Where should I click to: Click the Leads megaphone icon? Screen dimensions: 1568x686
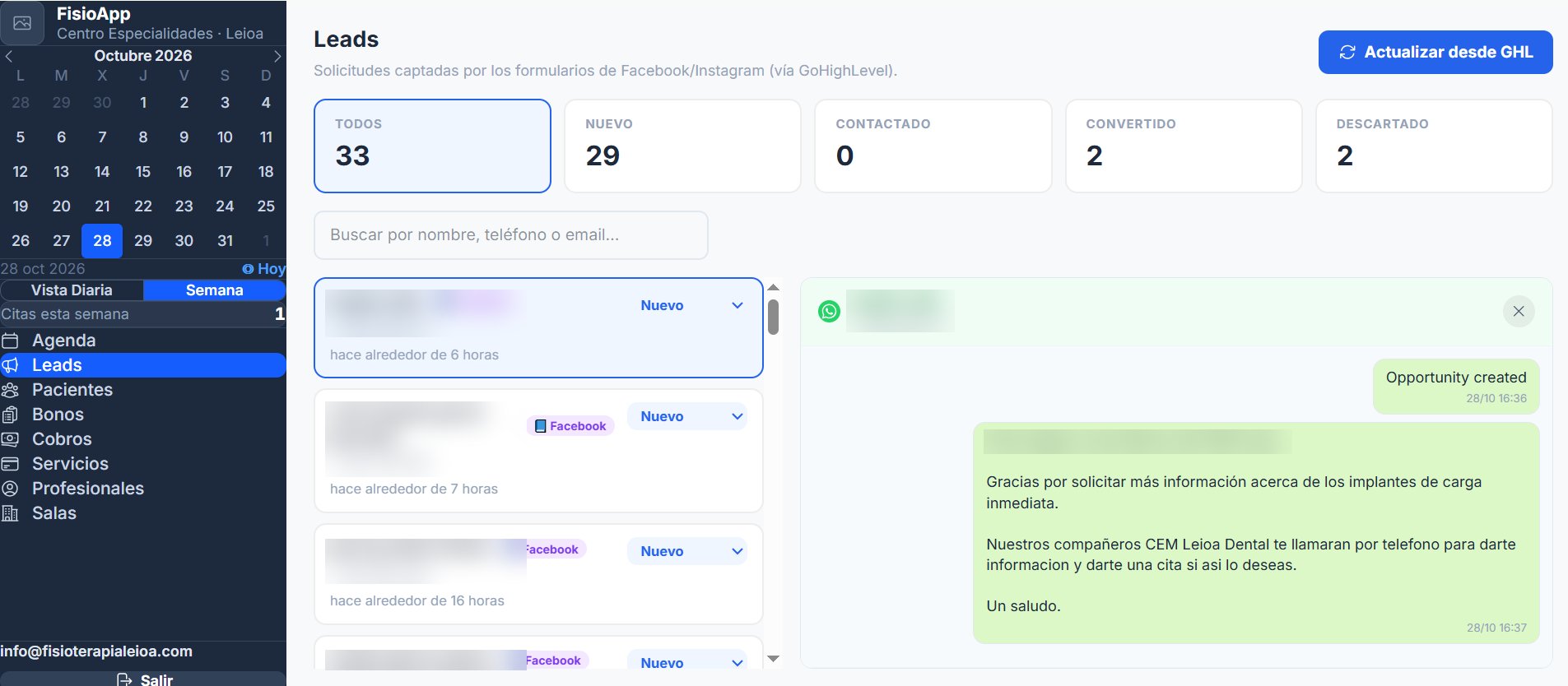pyautogui.click(x=10, y=365)
